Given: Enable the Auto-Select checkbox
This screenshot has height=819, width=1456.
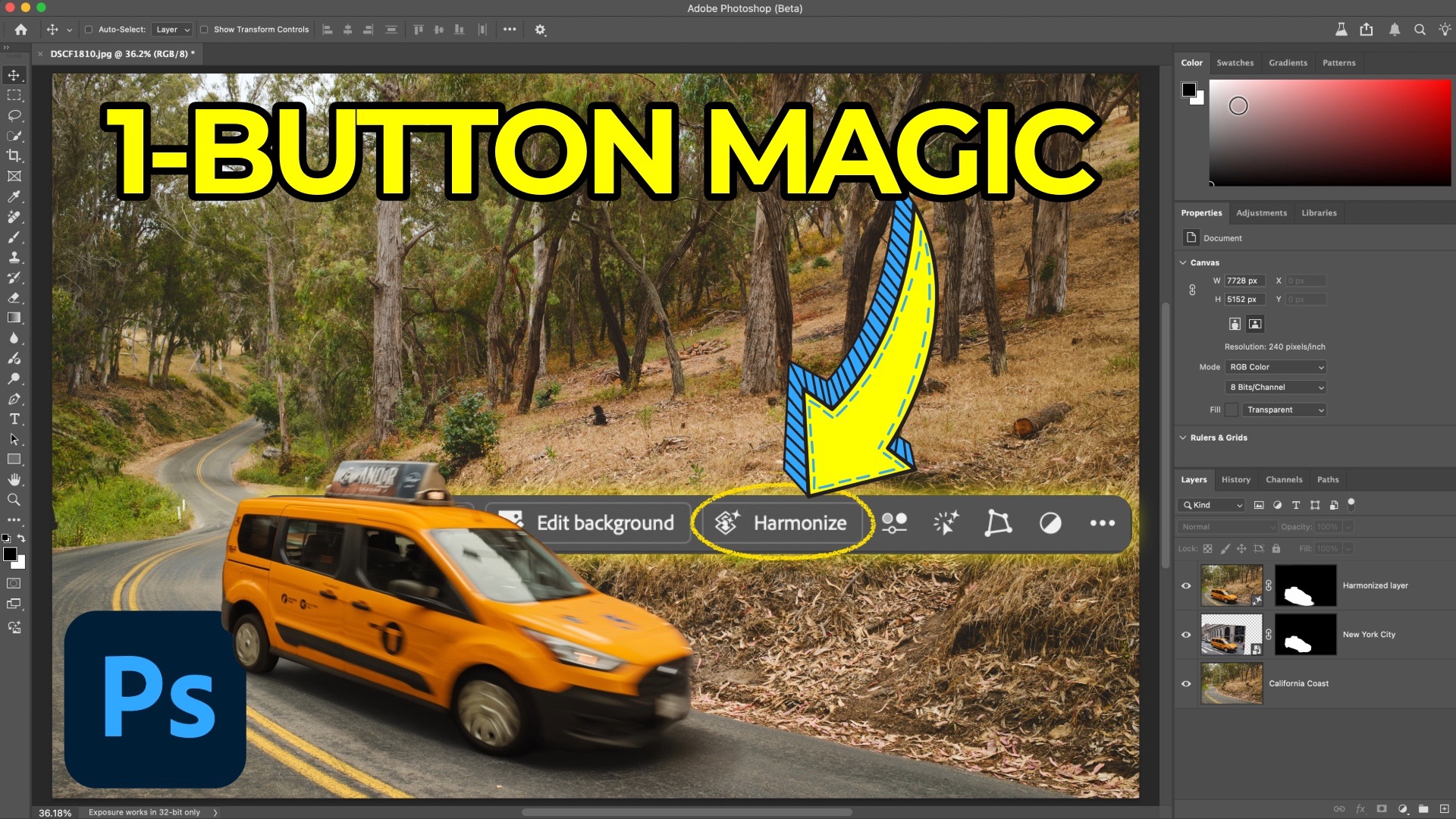Looking at the screenshot, I should tap(89, 30).
